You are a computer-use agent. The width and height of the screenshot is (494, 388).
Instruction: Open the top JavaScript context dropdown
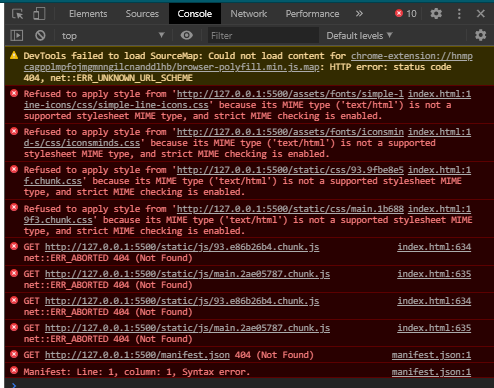113,35
